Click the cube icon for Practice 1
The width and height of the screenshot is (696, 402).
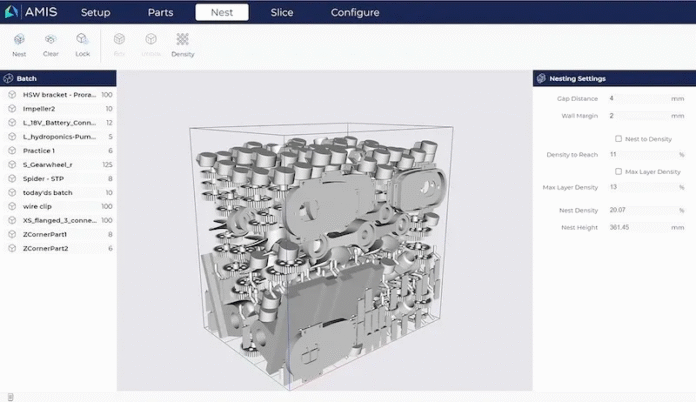click(12, 150)
